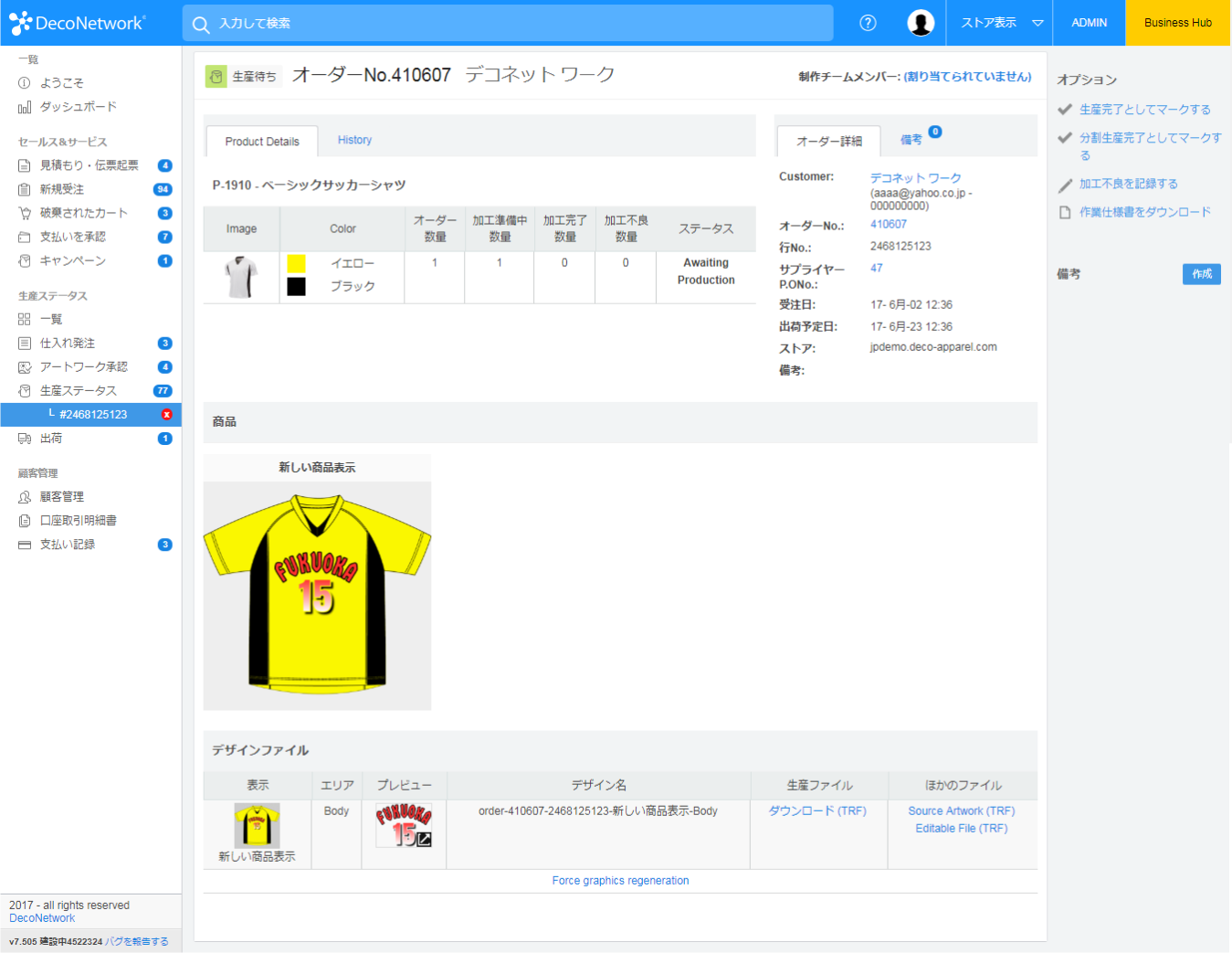Select the jpdemo.deco-apparel.com store text

(x=933, y=347)
